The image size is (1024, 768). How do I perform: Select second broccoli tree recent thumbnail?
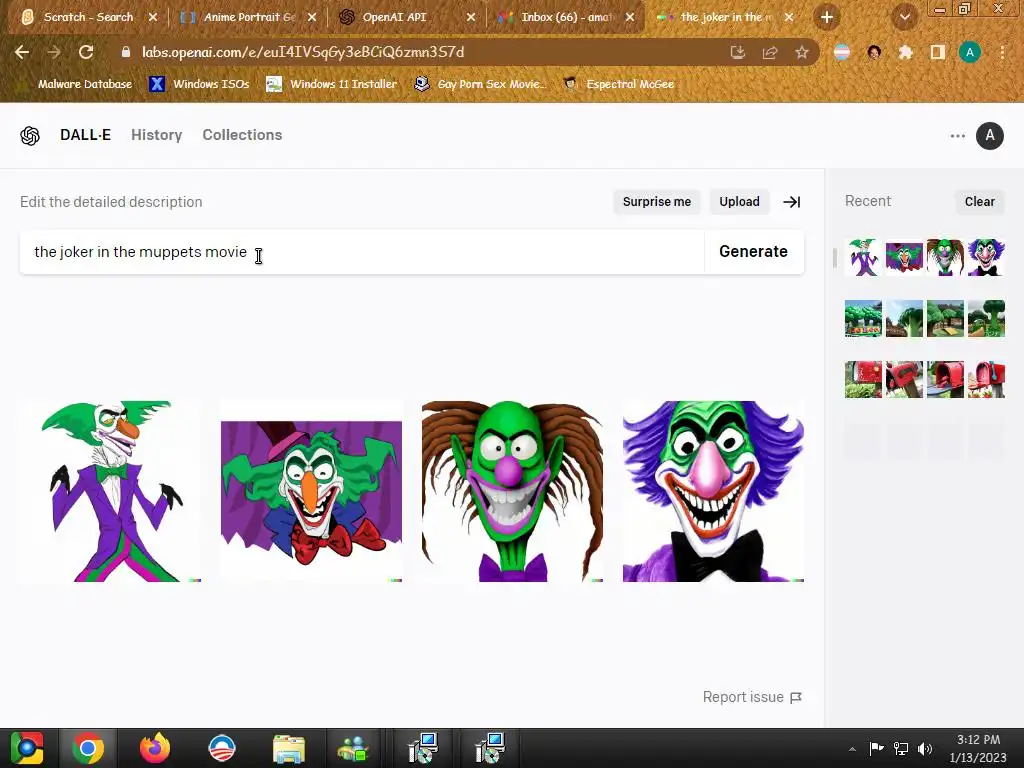pos(904,319)
